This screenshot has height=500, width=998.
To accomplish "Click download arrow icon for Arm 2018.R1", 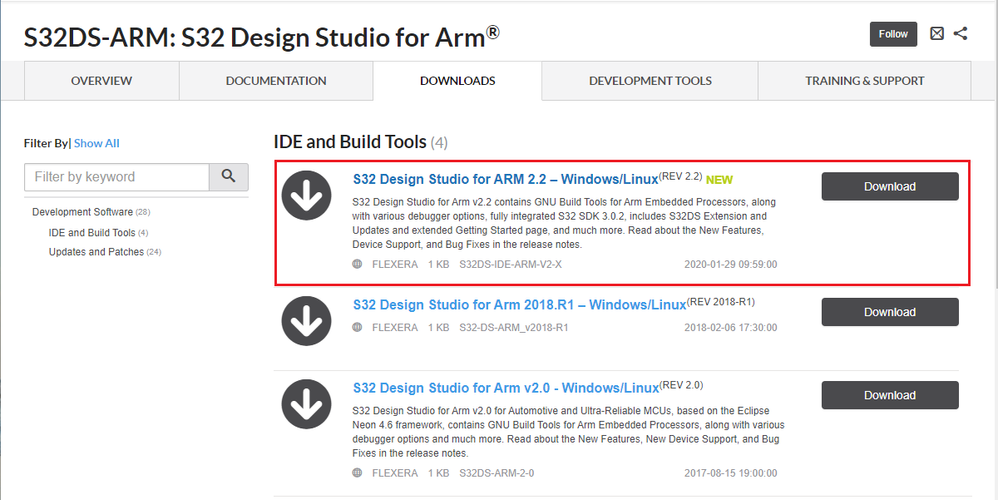I will [x=306, y=321].
